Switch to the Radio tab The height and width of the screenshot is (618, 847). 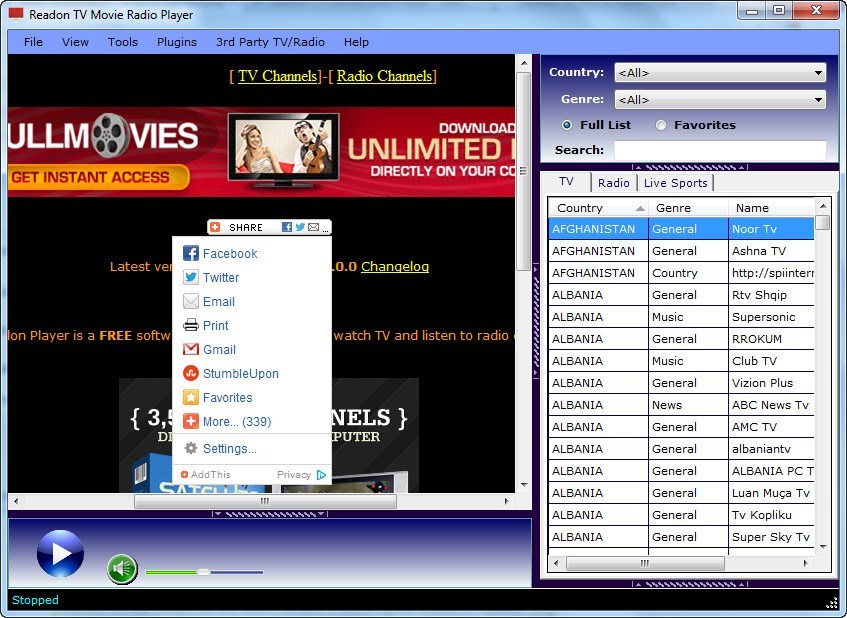coord(613,182)
